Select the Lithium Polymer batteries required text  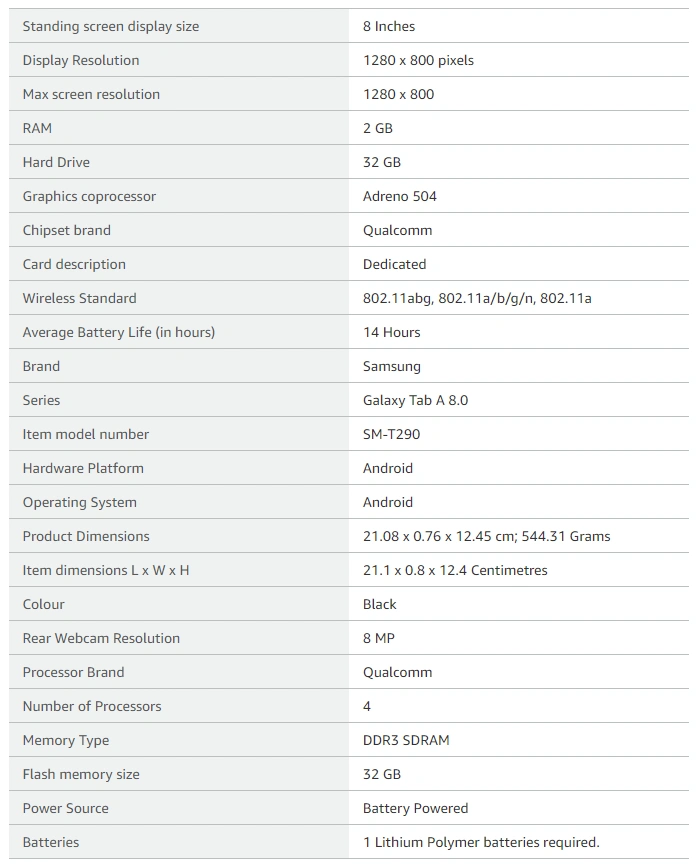click(481, 842)
